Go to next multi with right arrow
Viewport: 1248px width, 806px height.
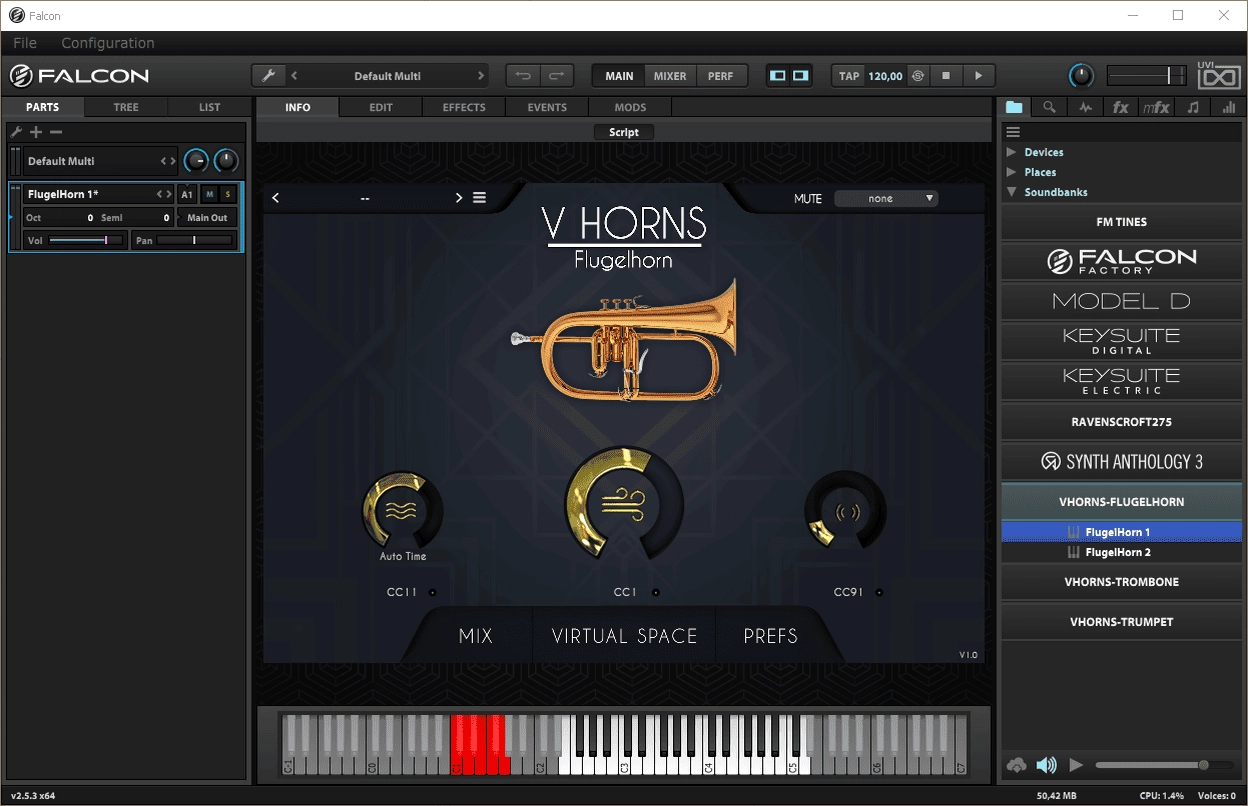(480, 76)
